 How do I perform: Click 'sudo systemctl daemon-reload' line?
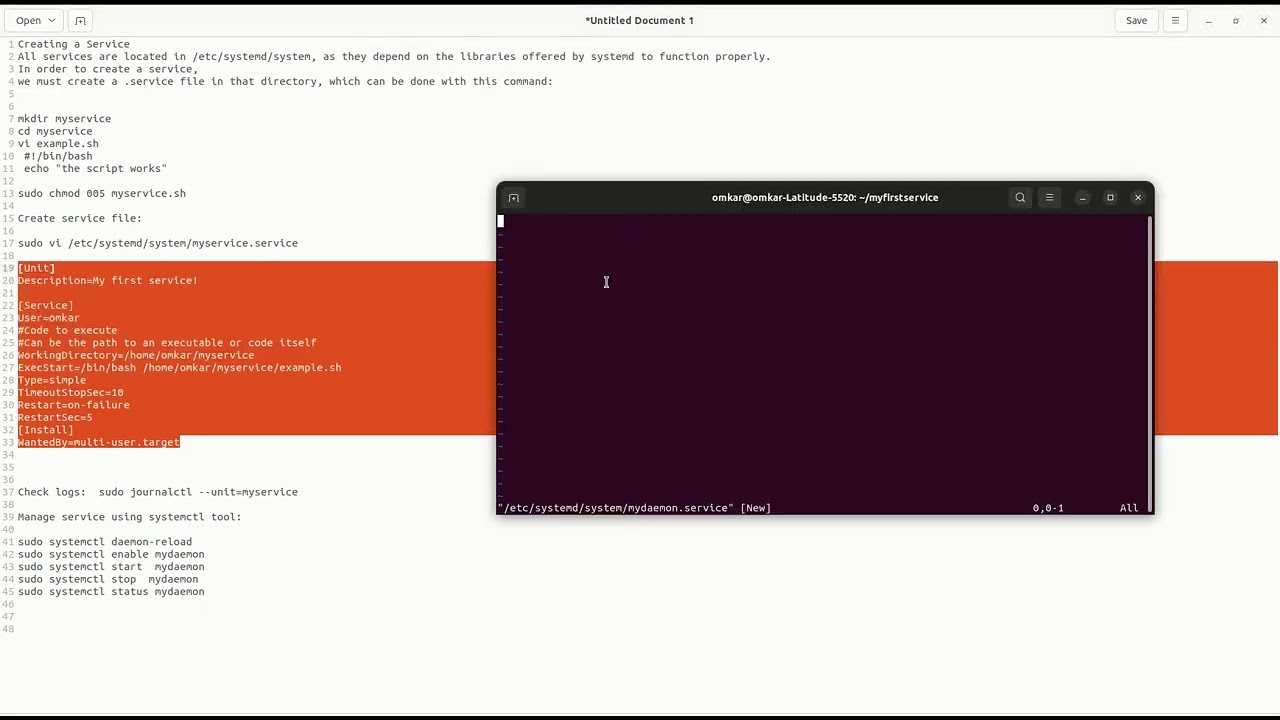click(104, 542)
